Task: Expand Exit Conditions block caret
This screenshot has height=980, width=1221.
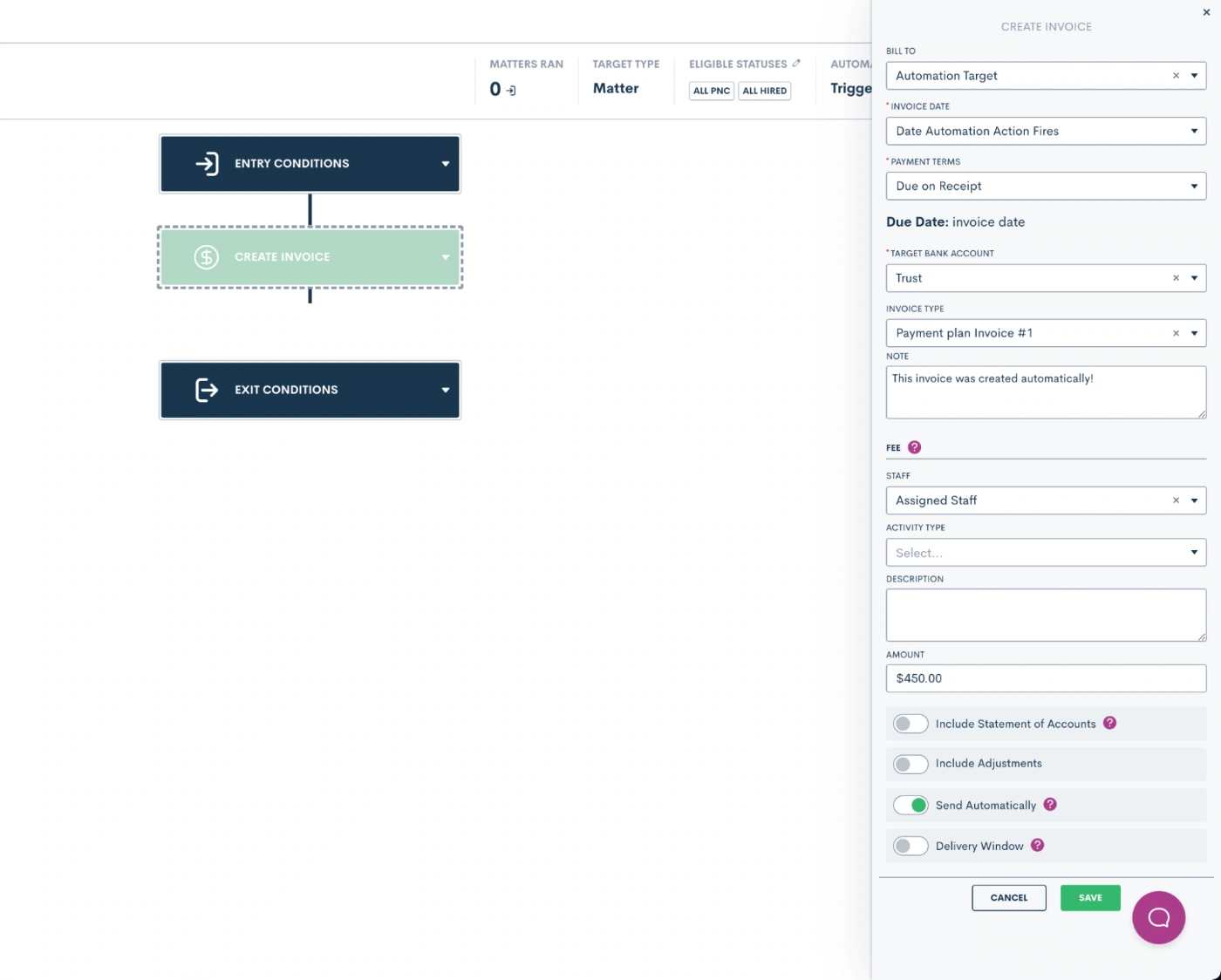Action: point(446,390)
